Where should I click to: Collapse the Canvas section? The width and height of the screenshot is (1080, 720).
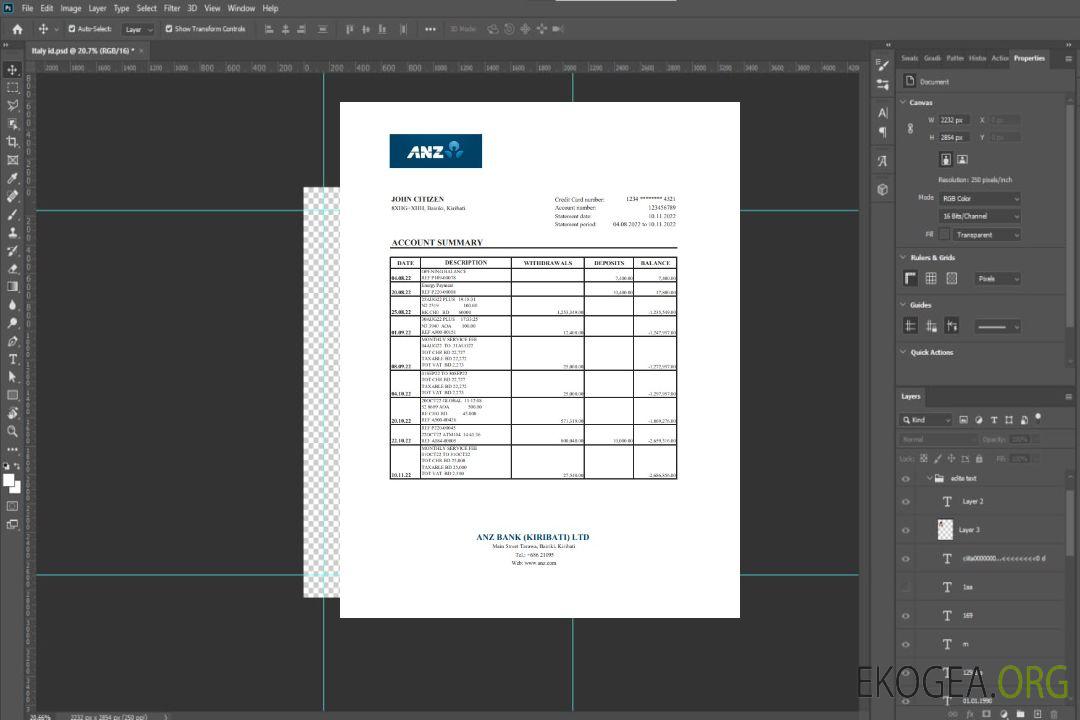click(903, 102)
